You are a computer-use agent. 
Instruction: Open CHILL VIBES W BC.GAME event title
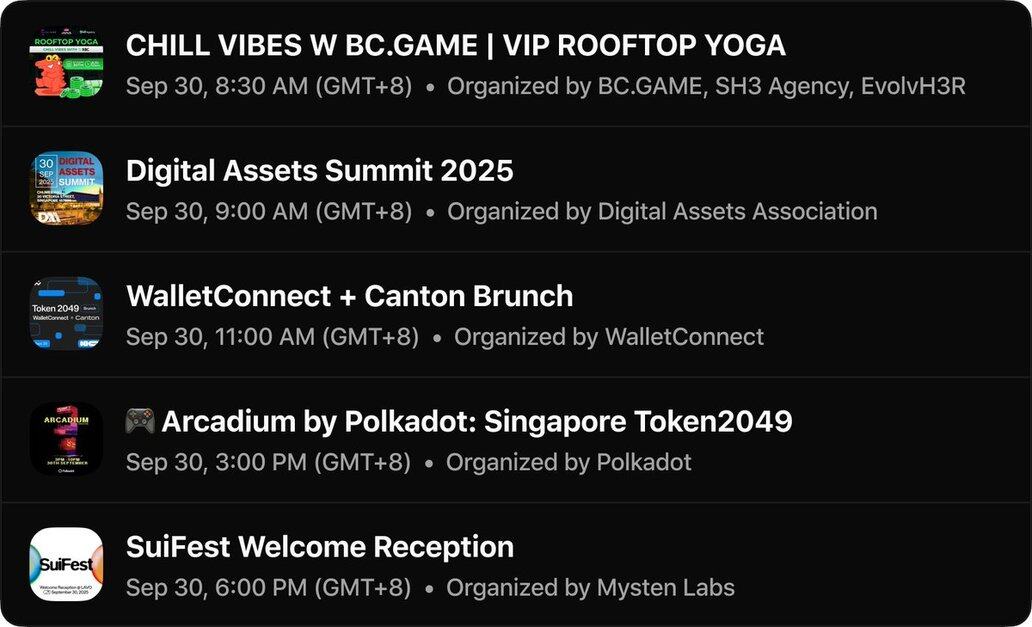tap(455, 45)
